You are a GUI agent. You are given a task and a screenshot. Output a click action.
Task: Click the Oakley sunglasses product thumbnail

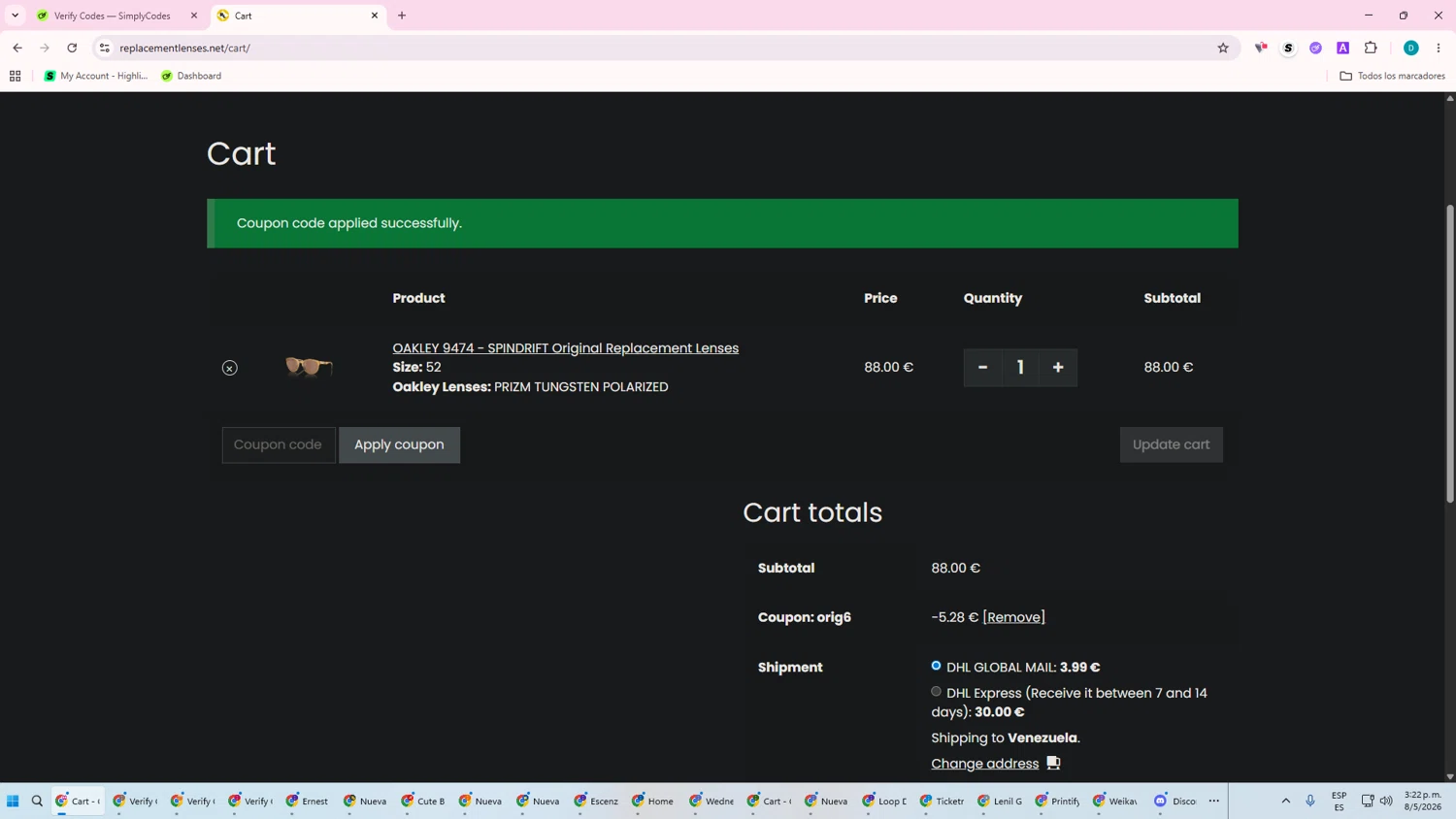coord(309,366)
